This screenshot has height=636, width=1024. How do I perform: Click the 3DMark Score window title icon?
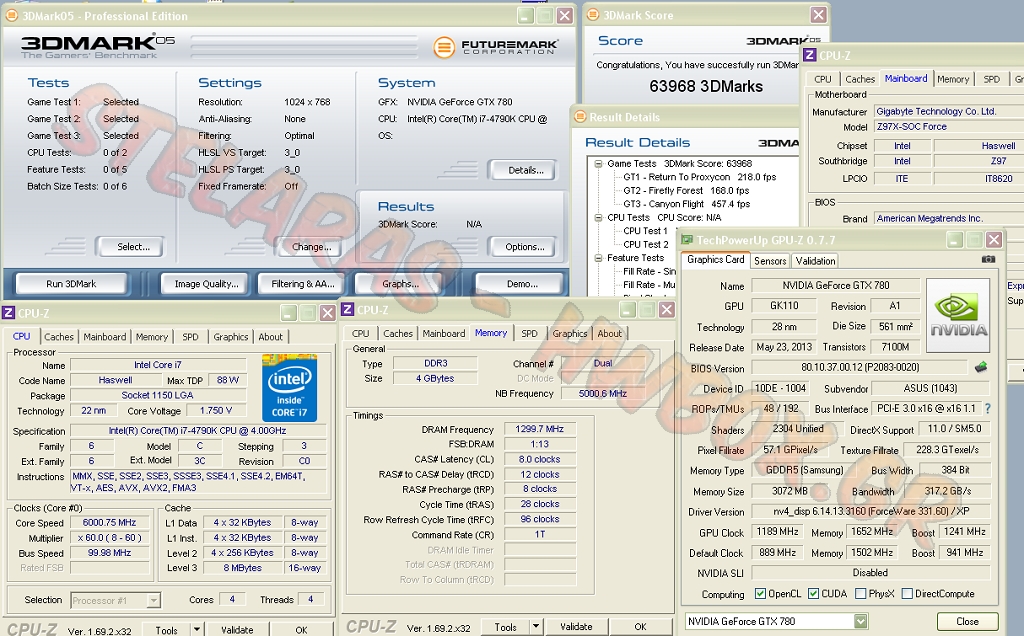[592, 15]
